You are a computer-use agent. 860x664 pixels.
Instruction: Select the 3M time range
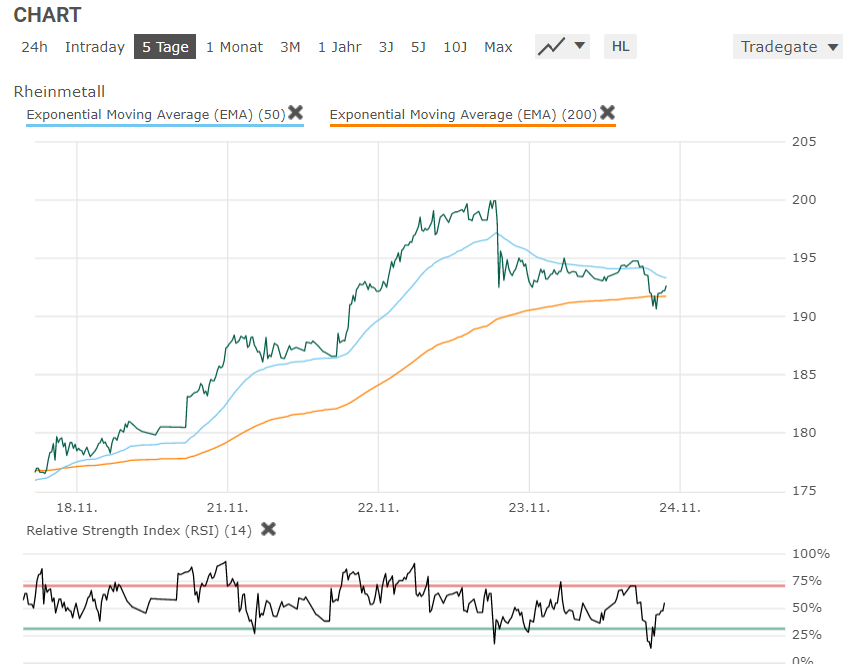290,47
